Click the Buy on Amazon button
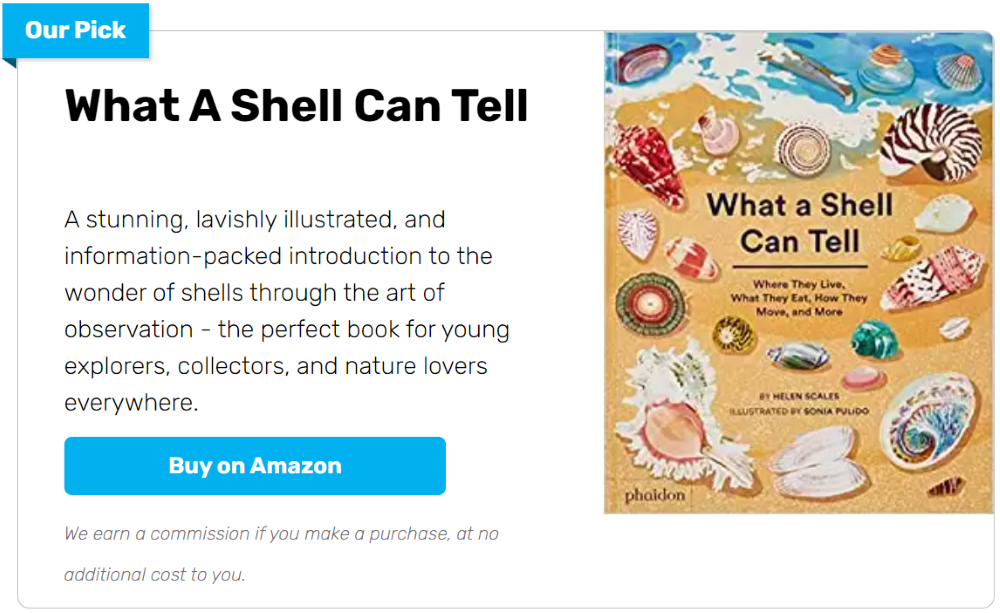The width and height of the screenshot is (1000, 613). click(x=254, y=466)
